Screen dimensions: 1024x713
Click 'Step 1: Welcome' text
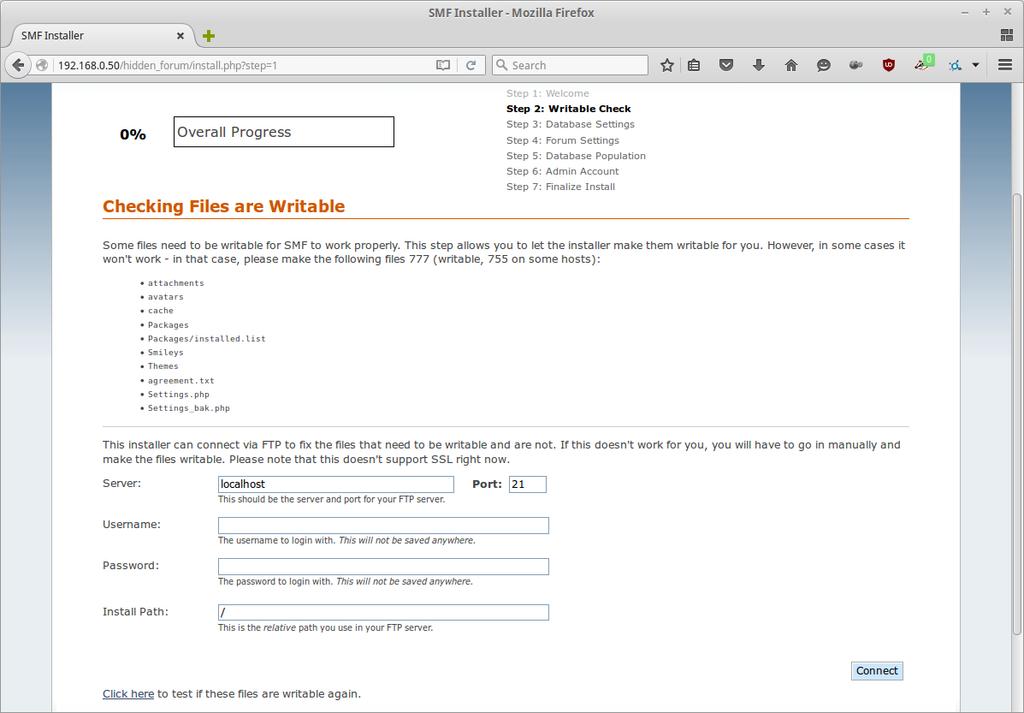[x=547, y=93]
